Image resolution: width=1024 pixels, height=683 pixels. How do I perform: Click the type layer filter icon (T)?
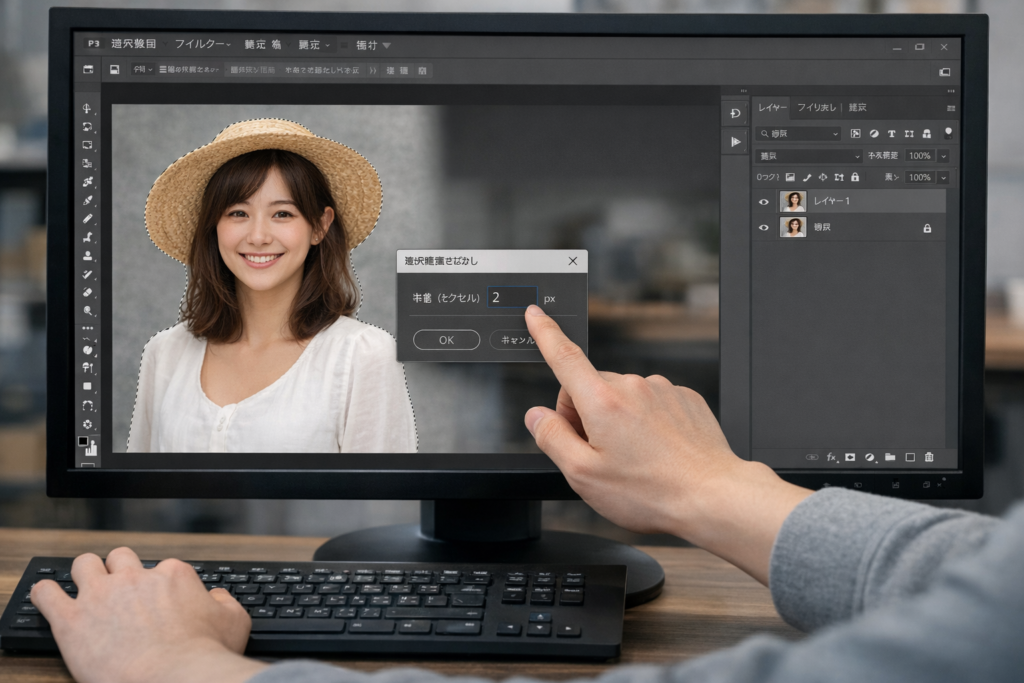pos(891,133)
